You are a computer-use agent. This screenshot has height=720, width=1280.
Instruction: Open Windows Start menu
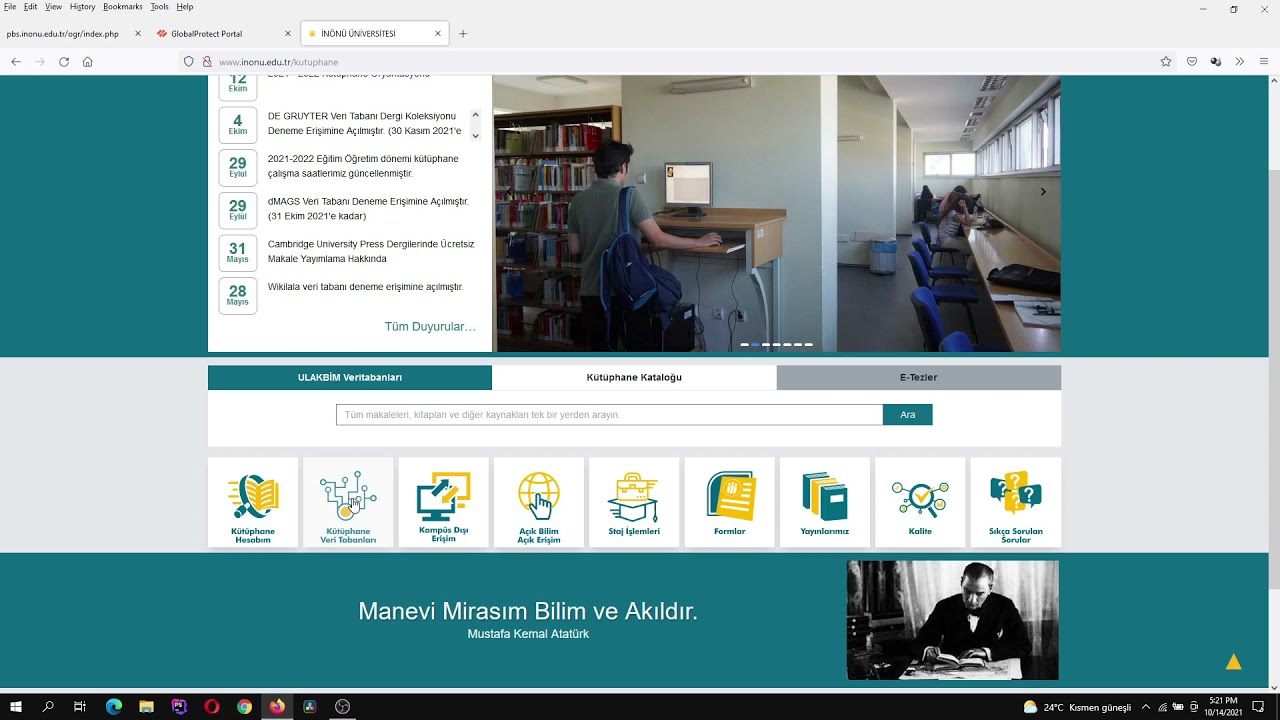[x=16, y=707]
